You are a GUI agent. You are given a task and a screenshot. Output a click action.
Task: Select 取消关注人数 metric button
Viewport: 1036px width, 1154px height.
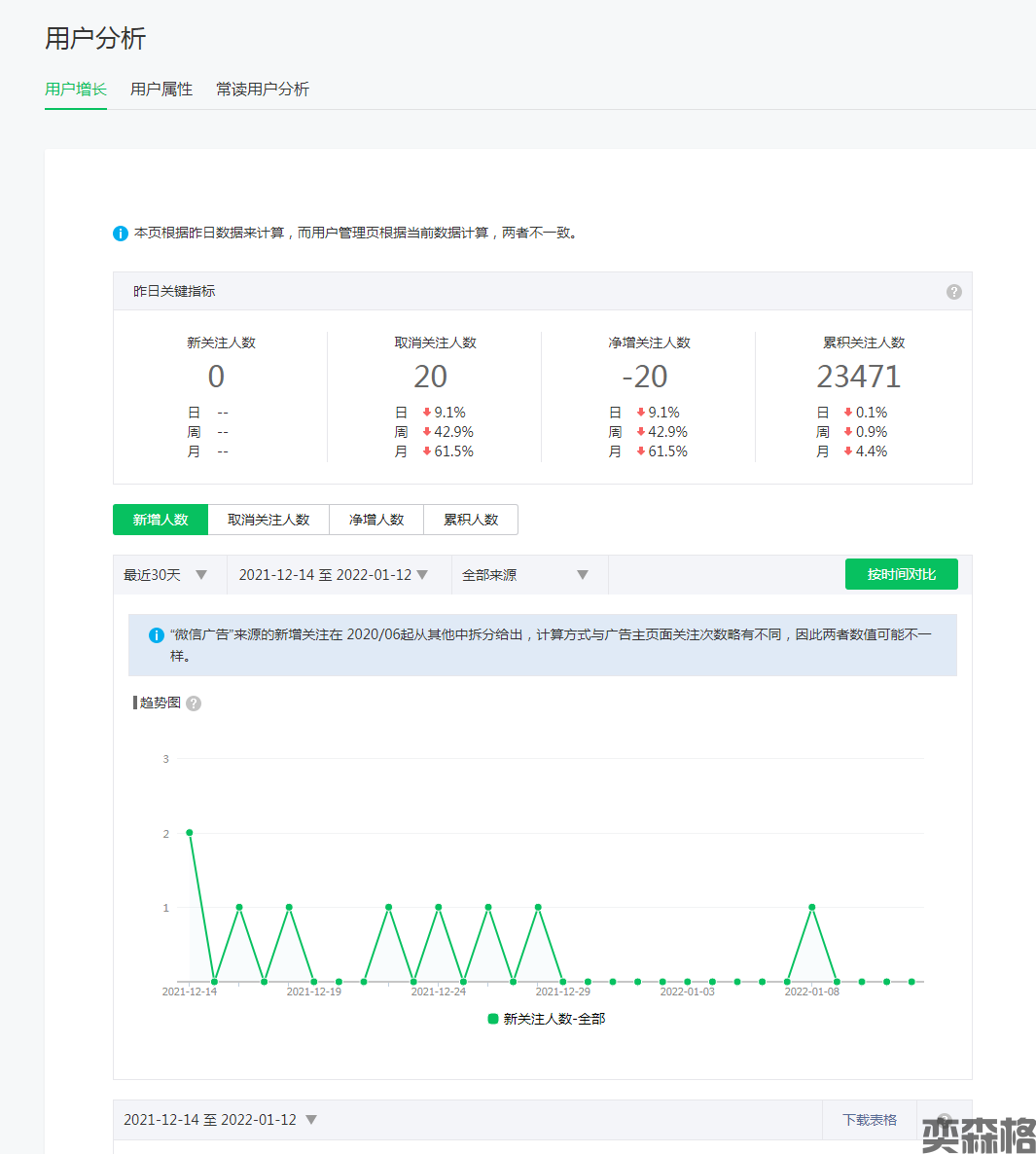268,520
